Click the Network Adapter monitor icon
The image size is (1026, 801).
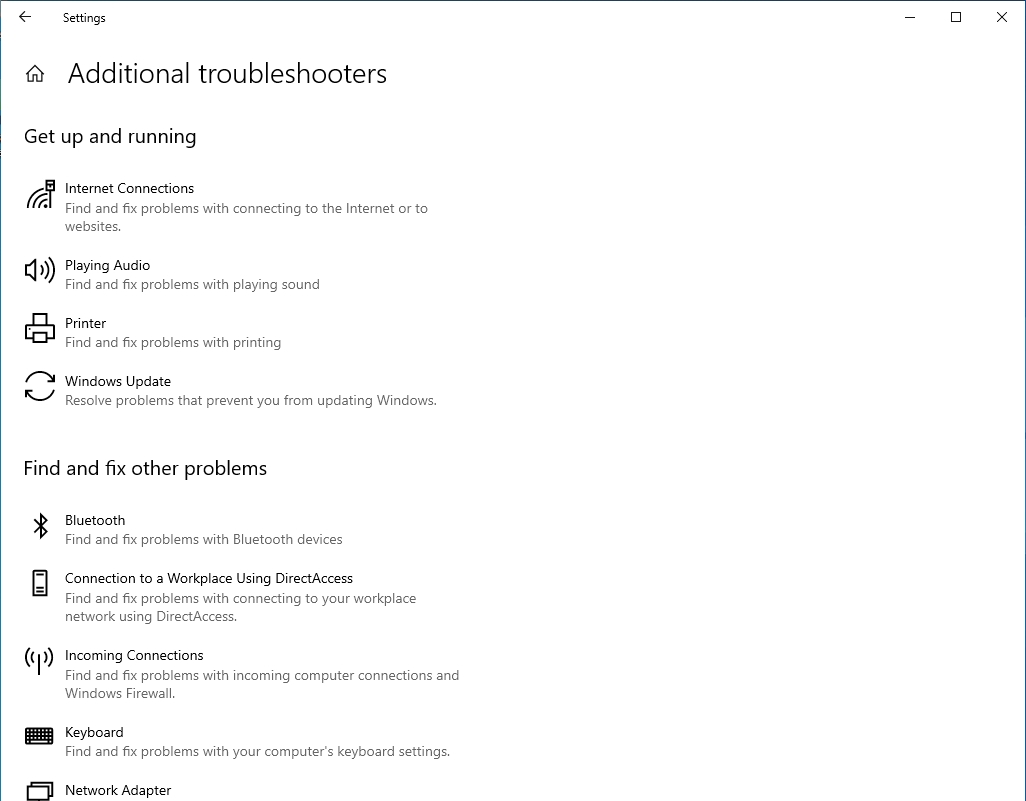pyautogui.click(x=39, y=791)
